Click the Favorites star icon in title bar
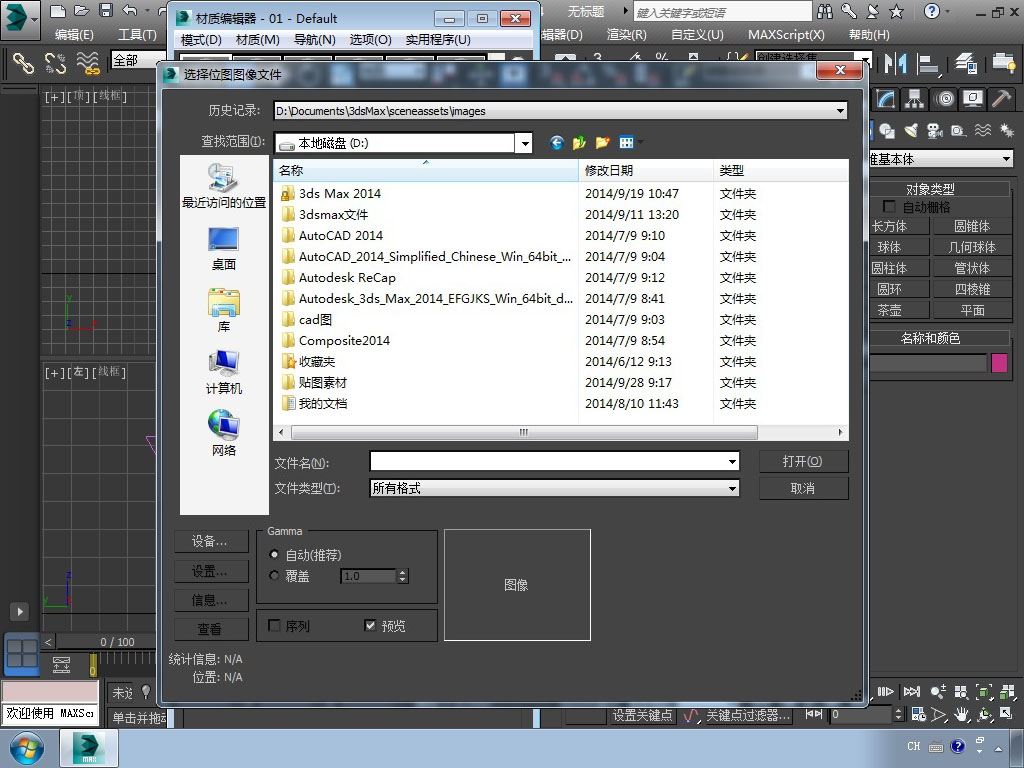 [897, 11]
